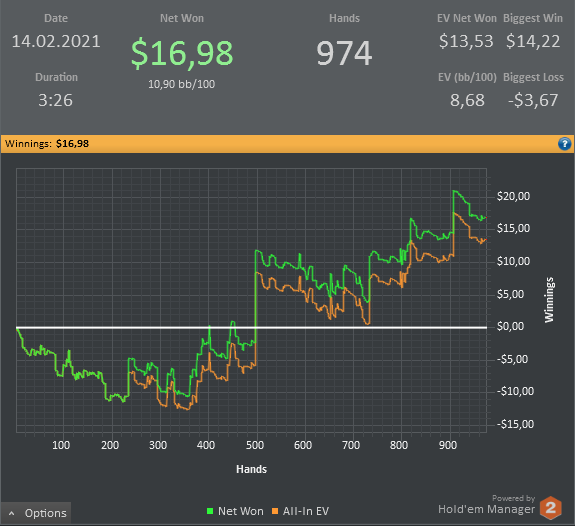The width and height of the screenshot is (575, 526).
Task: Click the duration value 3:26
Action: point(55,100)
